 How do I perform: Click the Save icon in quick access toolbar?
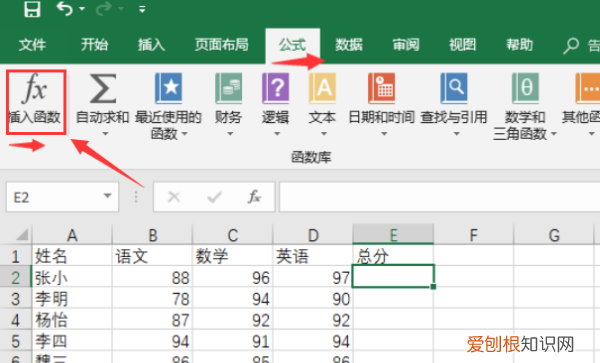pos(33,9)
